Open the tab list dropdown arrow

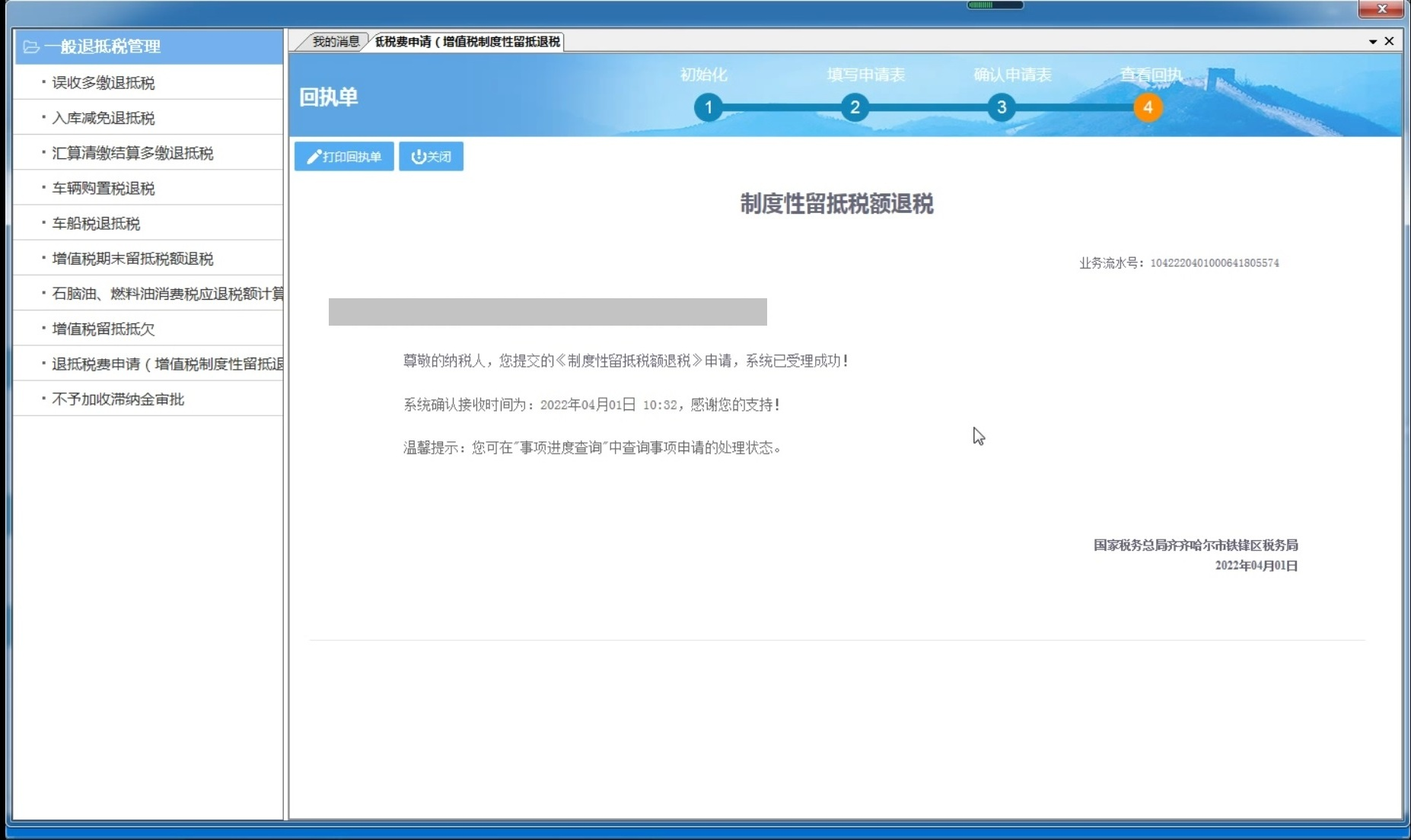[1372, 42]
